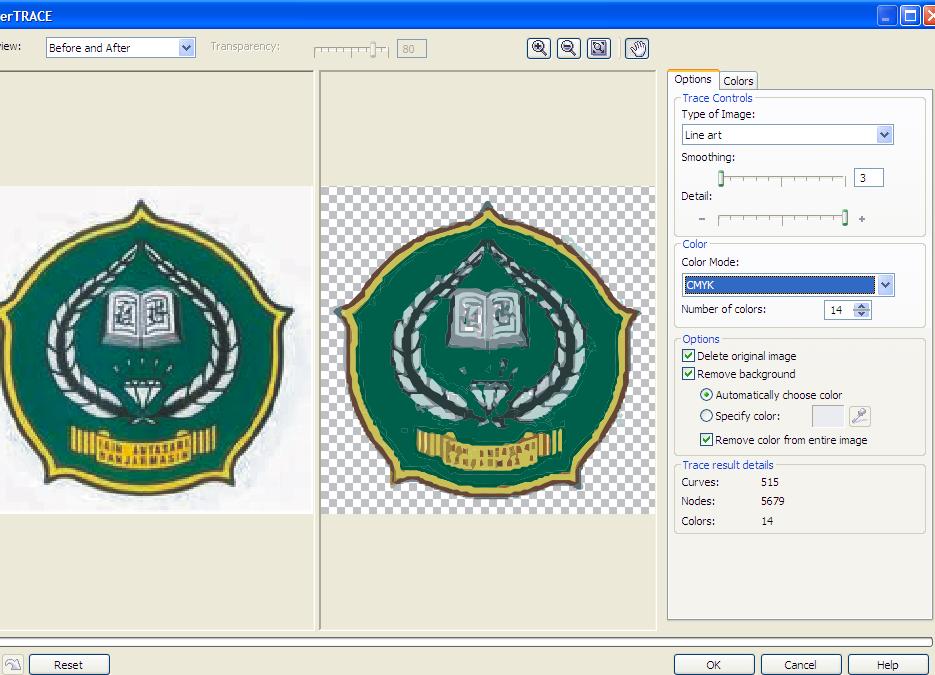Toggle the Remove background checkbox

click(688, 374)
